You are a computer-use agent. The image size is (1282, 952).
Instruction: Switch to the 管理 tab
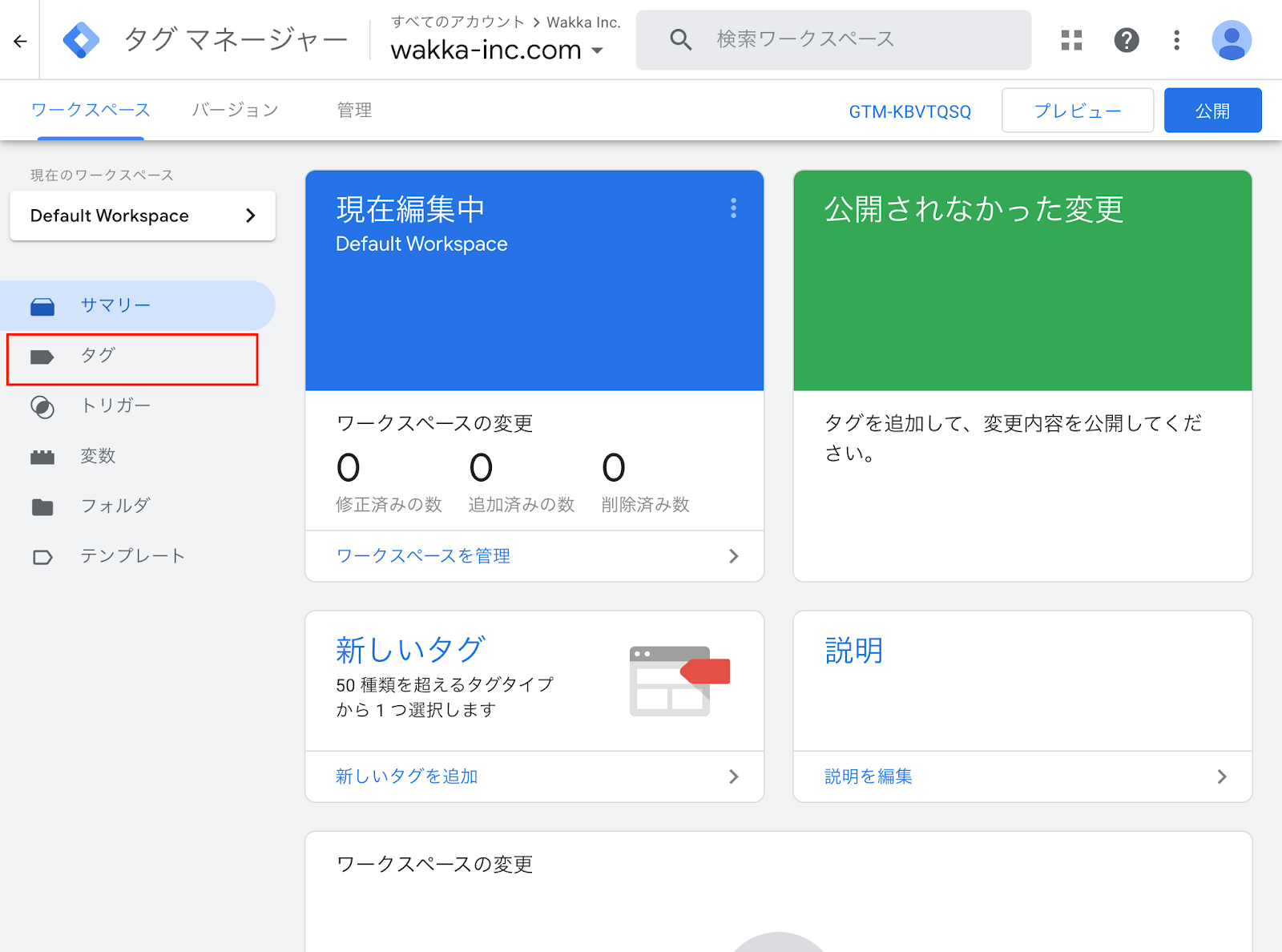354,110
